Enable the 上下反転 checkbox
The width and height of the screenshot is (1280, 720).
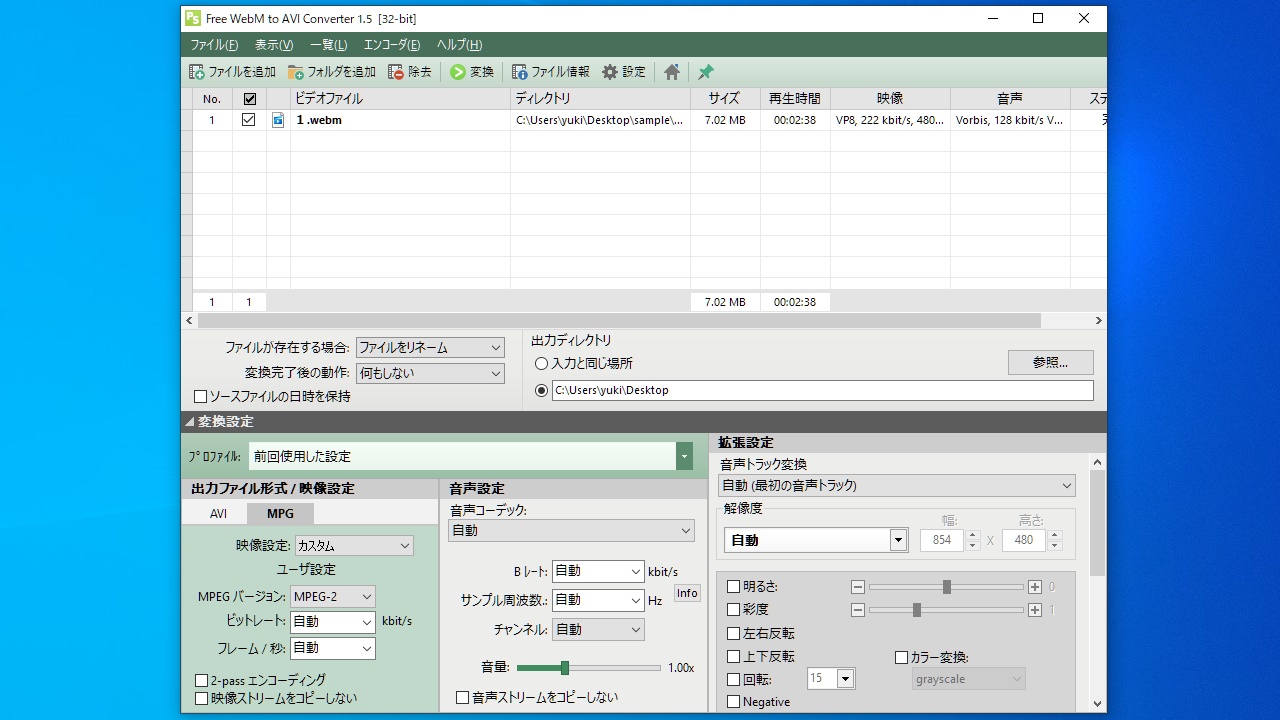coord(733,657)
